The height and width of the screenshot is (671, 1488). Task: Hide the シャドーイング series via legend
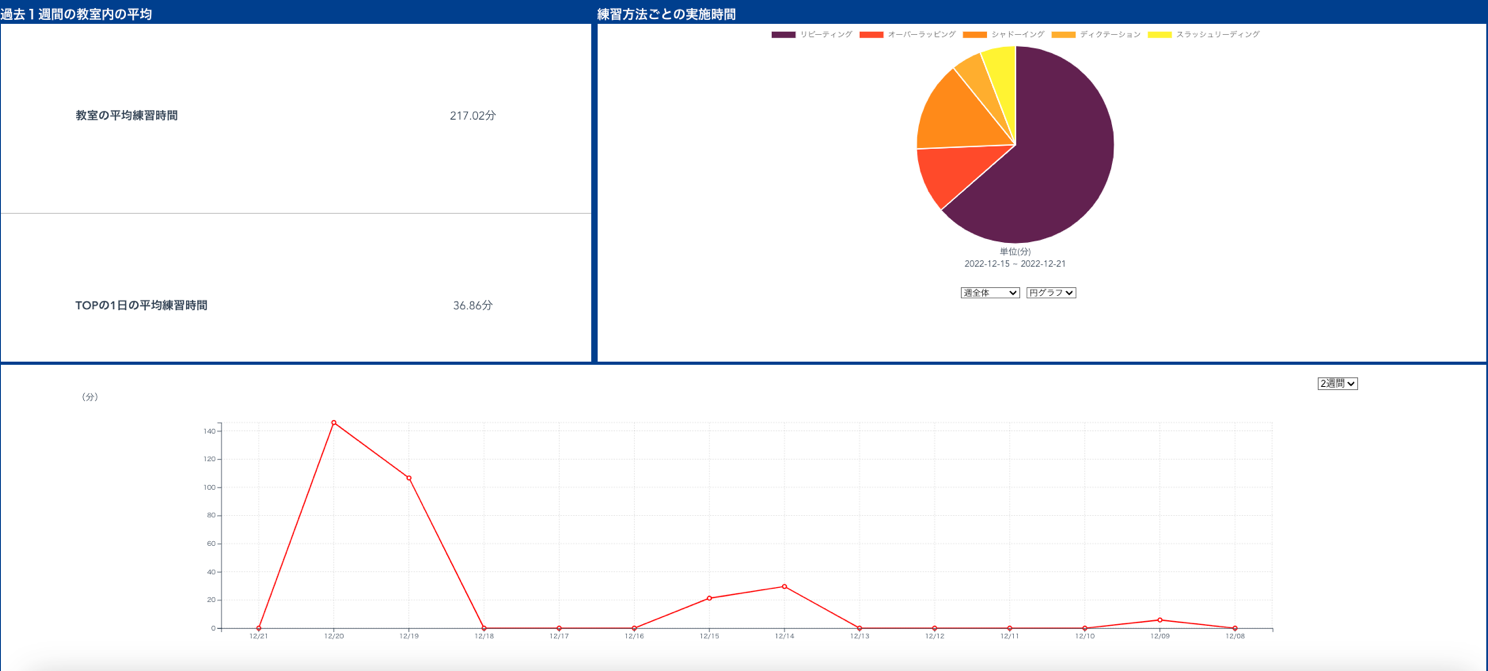tap(1003, 35)
